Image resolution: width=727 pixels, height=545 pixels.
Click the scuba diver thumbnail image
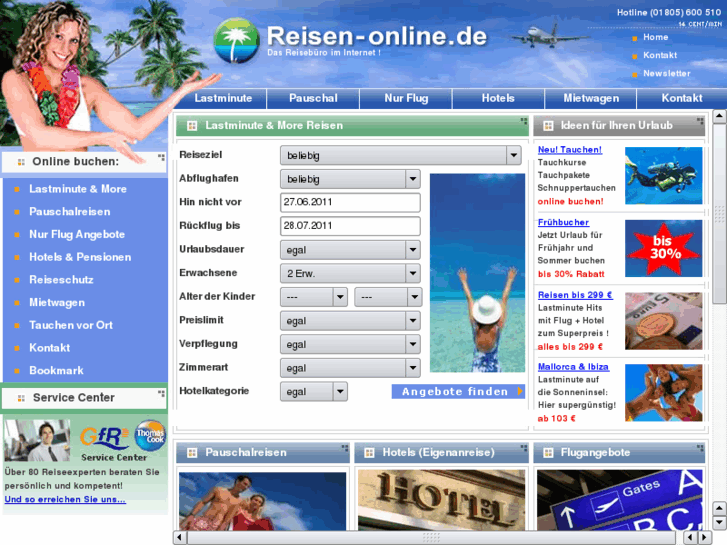coord(663,176)
